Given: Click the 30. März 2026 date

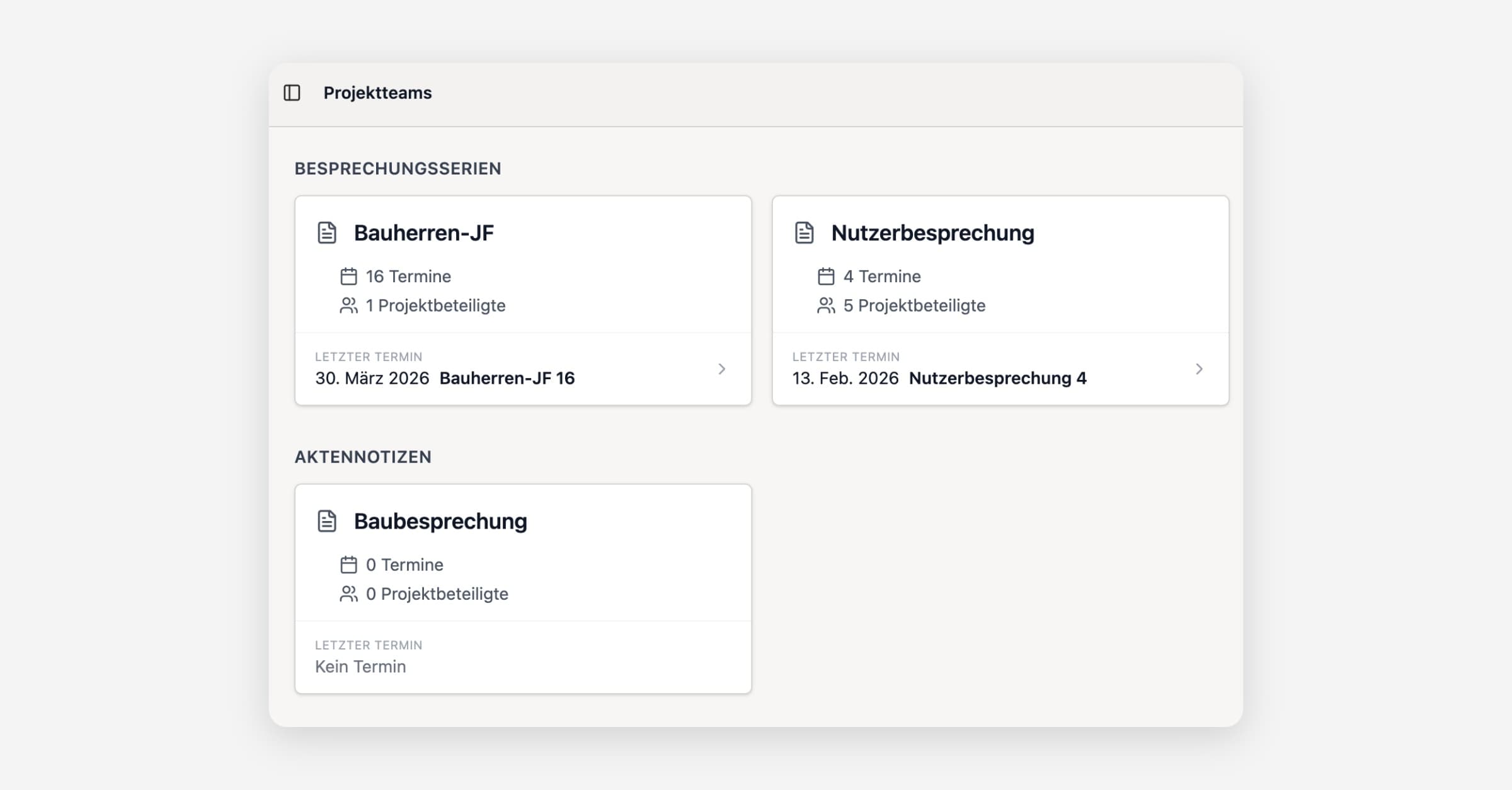Looking at the screenshot, I should pyautogui.click(x=372, y=378).
